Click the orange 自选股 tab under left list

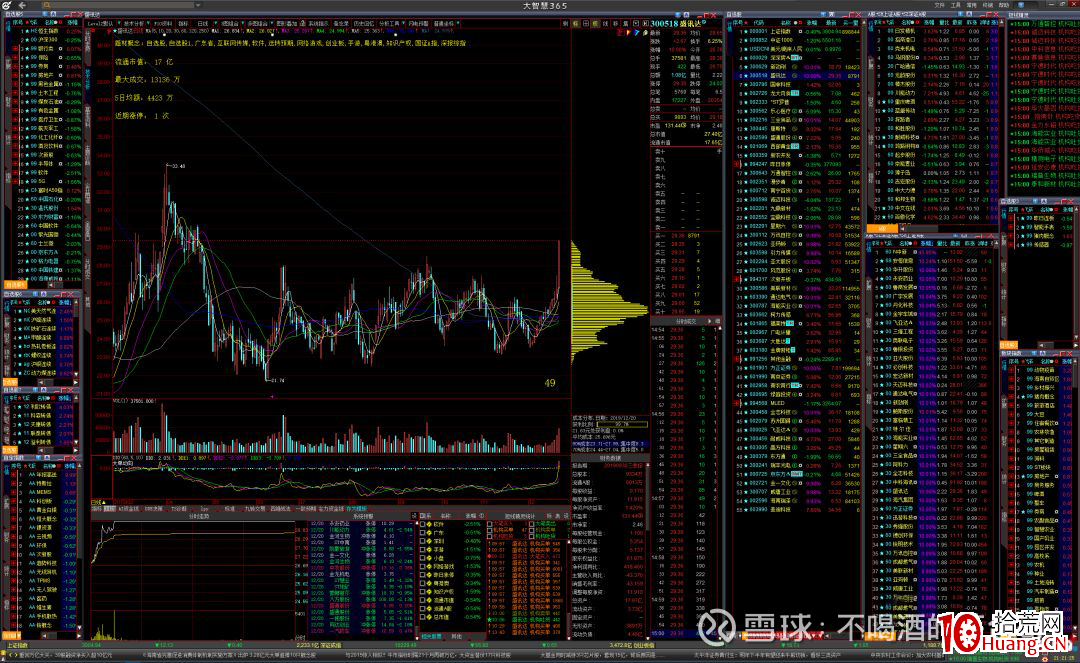click(x=14, y=284)
